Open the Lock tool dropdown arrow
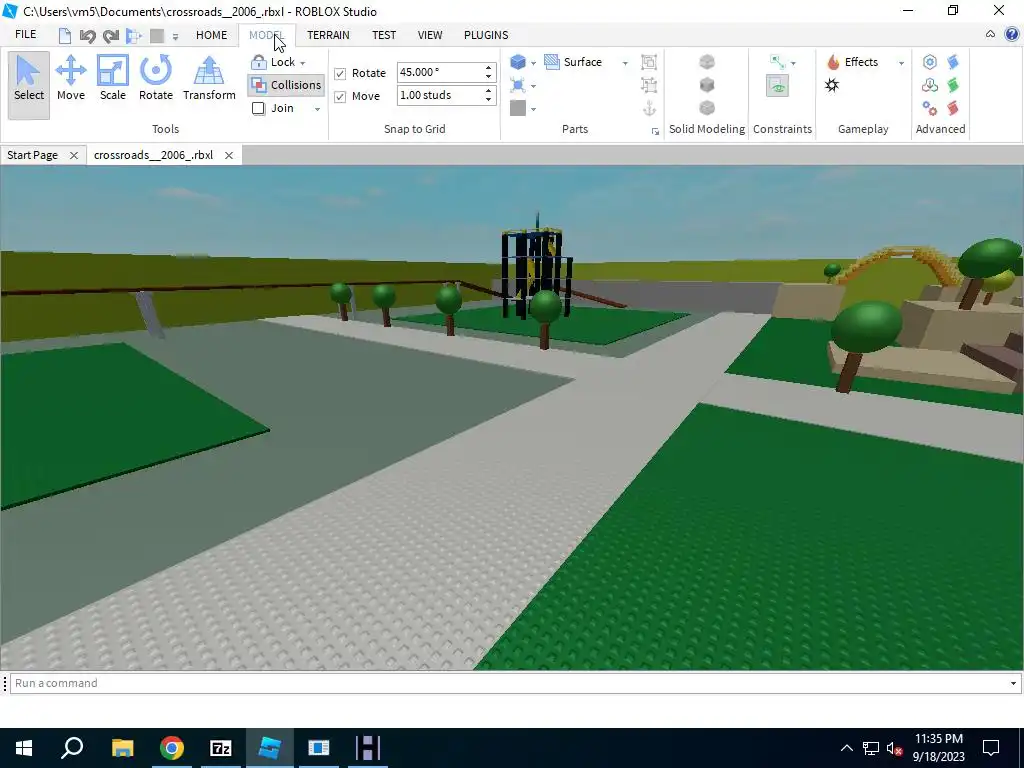 pyautogui.click(x=302, y=63)
